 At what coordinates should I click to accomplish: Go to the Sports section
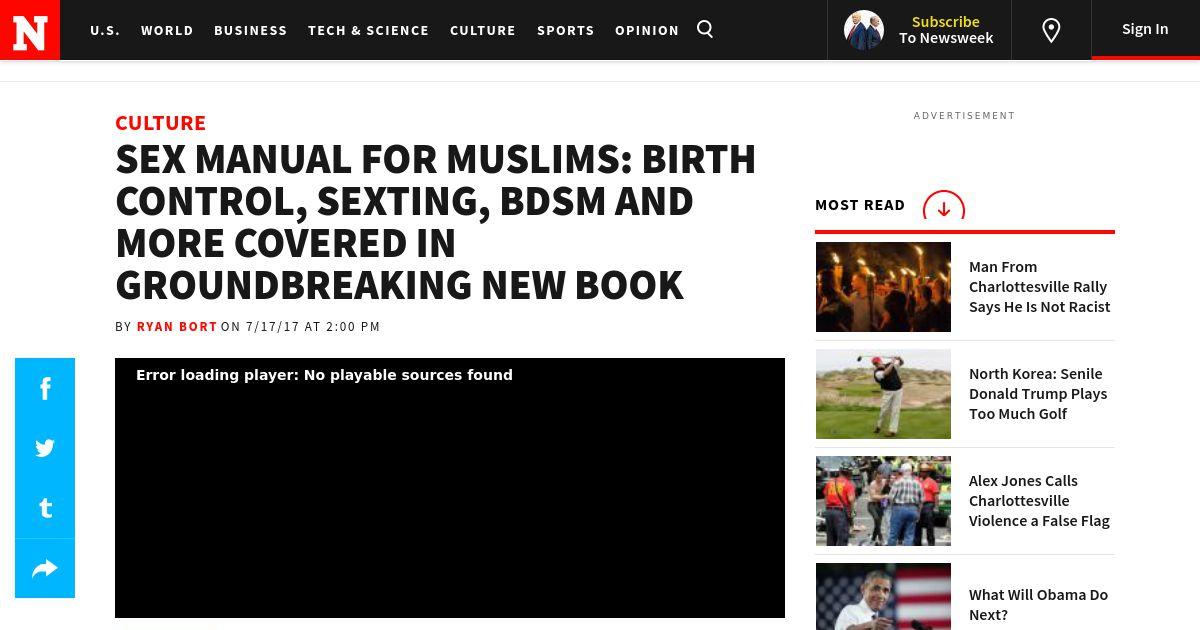(x=566, y=30)
